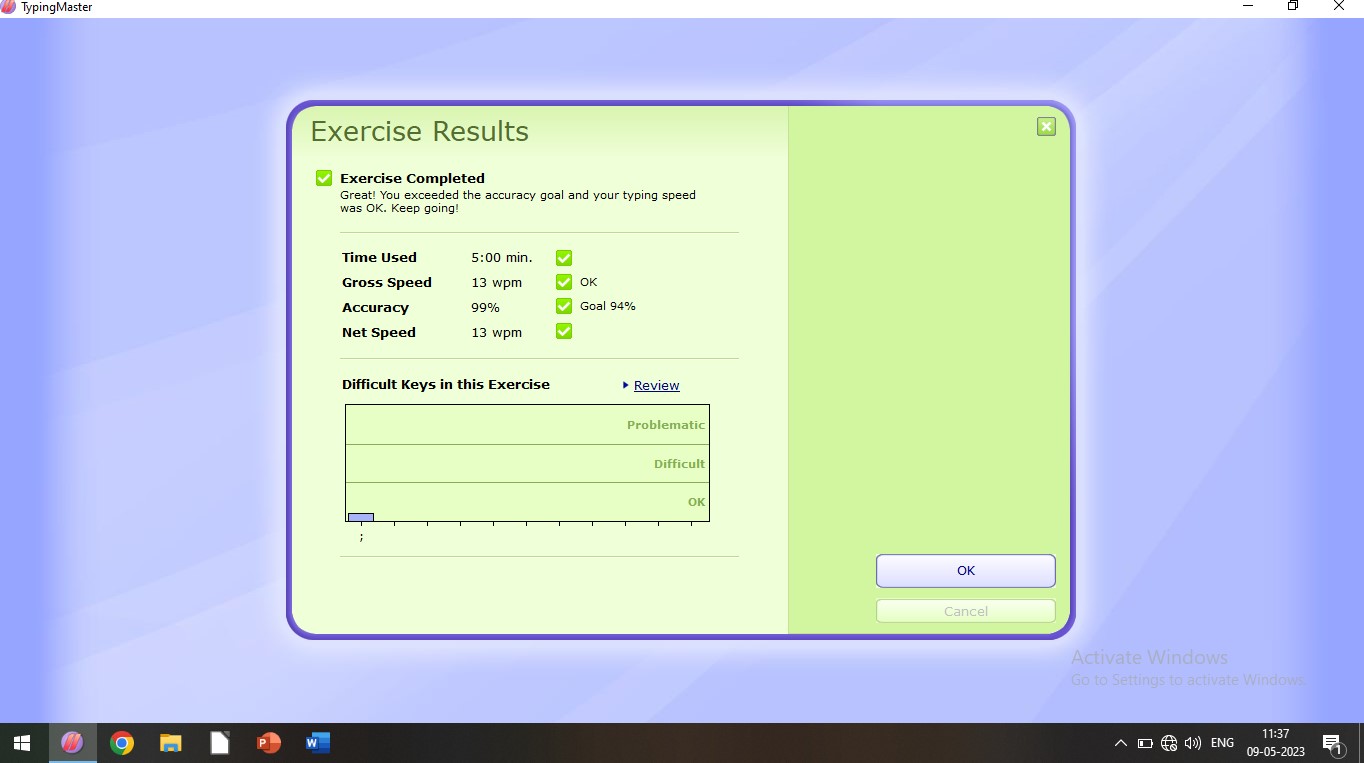This screenshot has width=1364, height=763.
Task: Click the semicolon key bar in chart
Action: click(361, 517)
